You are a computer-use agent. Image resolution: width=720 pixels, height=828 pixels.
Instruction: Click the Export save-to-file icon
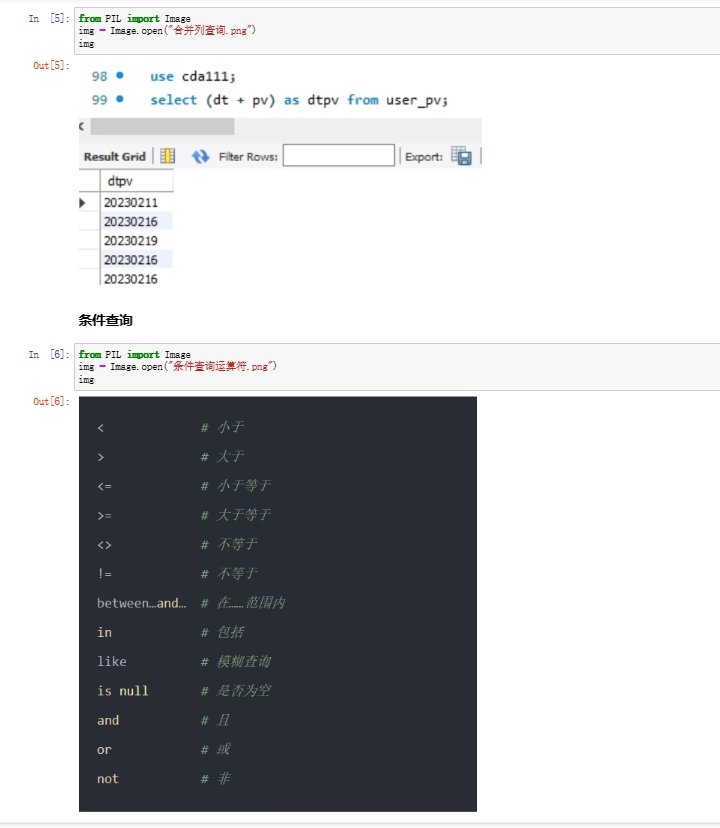(461, 156)
